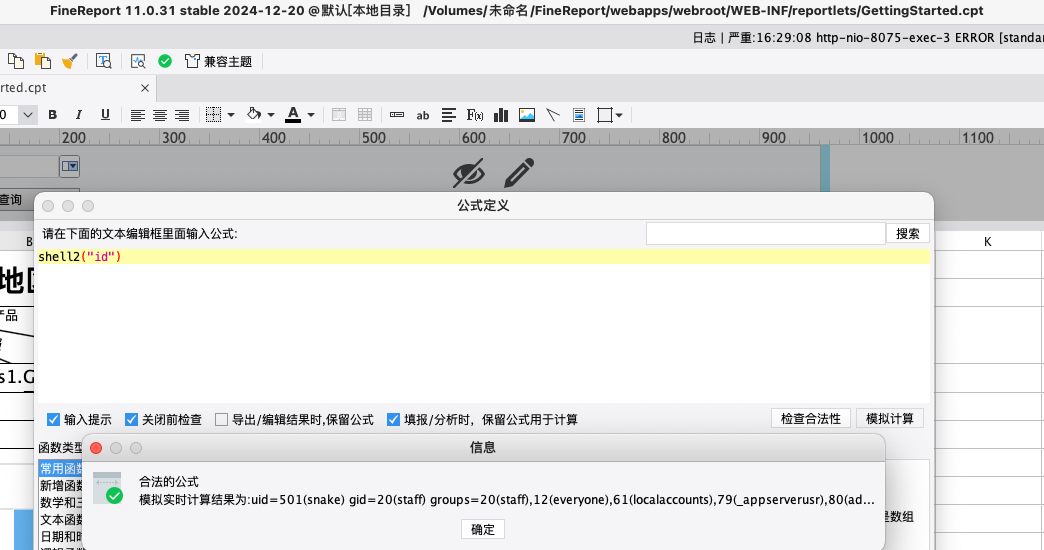Open the font size dropdown
The height and width of the screenshot is (550, 1044).
pyautogui.click(x=27, y=115)
